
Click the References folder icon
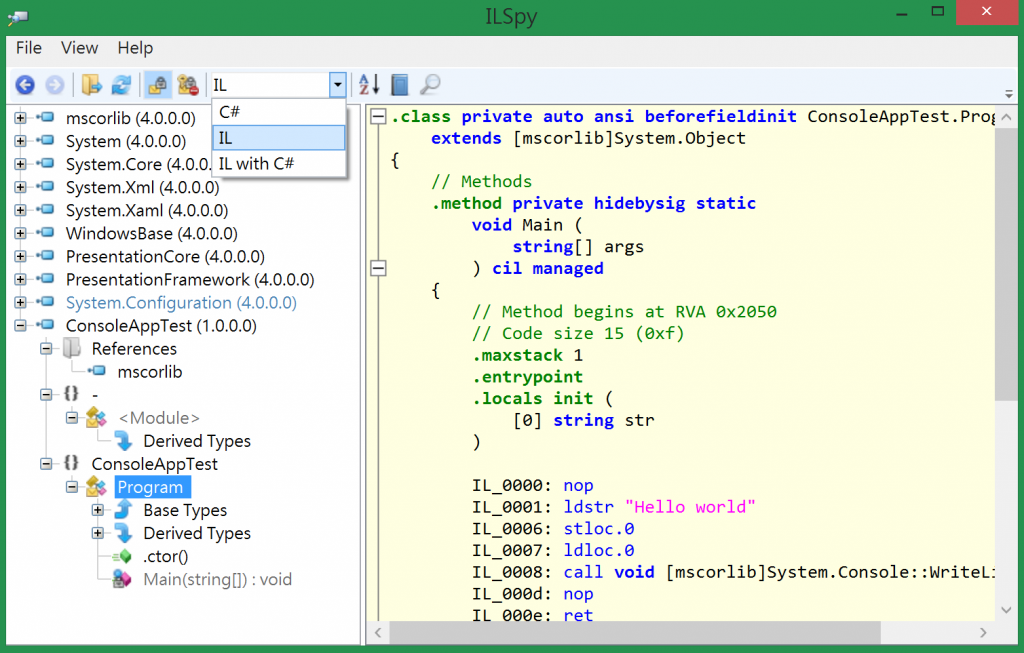pyautogui.click(x=72, y=348)
